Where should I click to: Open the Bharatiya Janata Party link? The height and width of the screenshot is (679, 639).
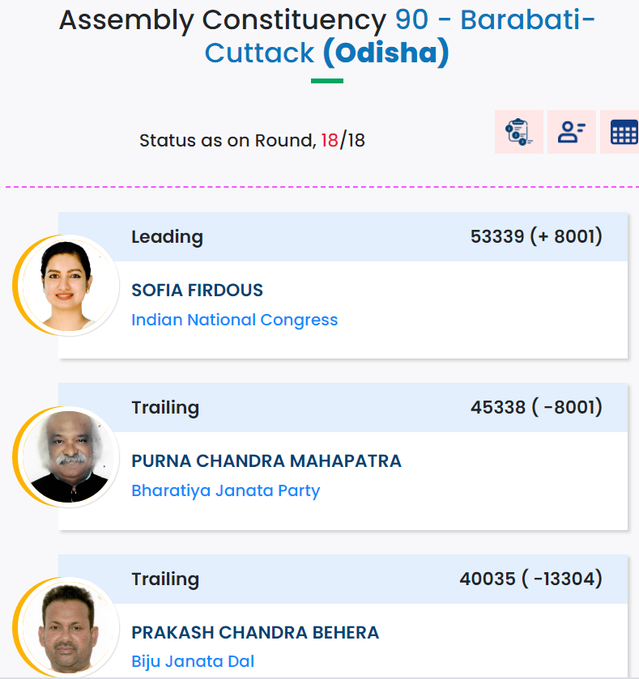click(226, 491)
